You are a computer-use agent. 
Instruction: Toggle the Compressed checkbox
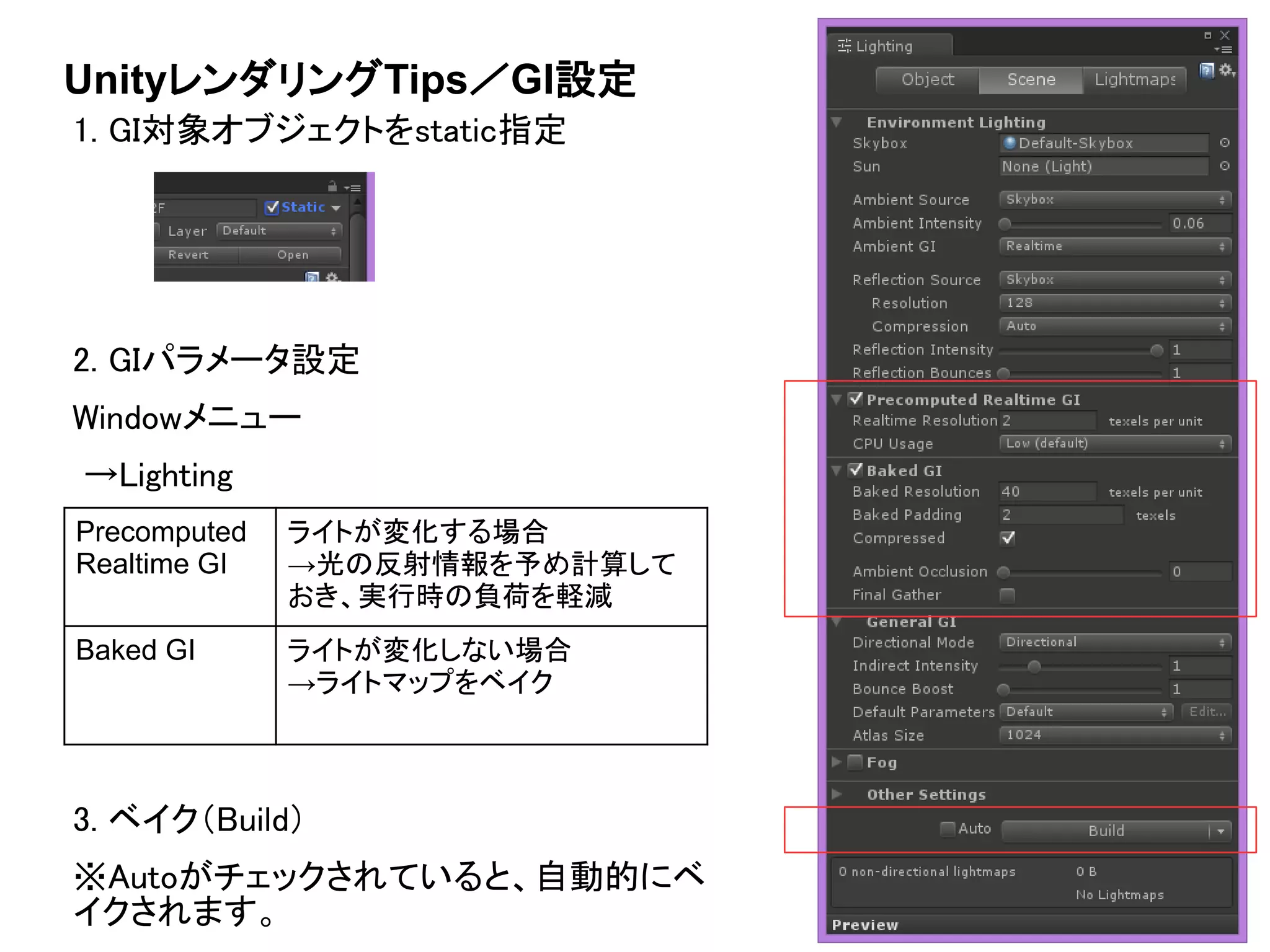point(1008,538)
